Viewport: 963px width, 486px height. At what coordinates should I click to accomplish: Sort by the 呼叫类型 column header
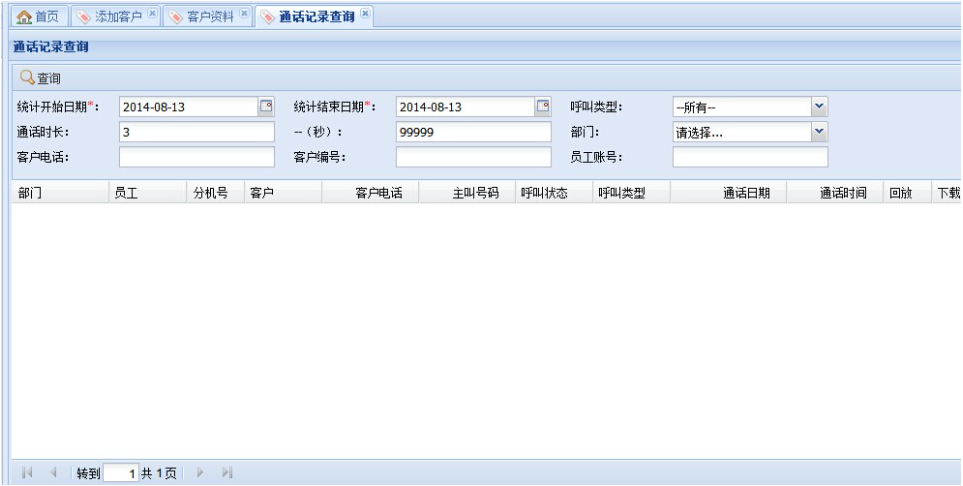click(632, 192)
